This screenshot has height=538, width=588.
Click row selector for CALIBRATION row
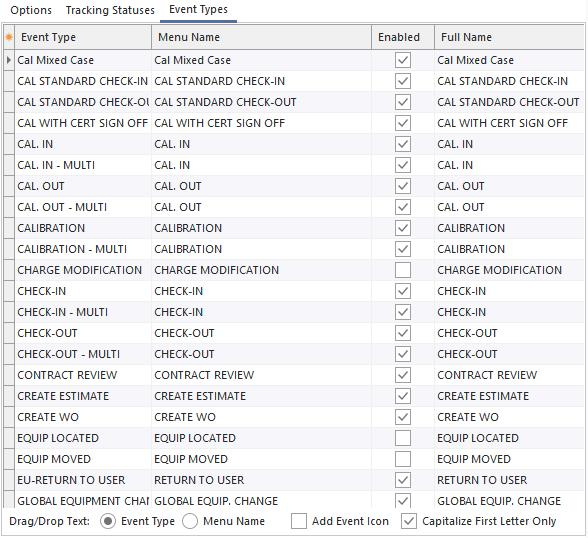[x=9, y=228]
